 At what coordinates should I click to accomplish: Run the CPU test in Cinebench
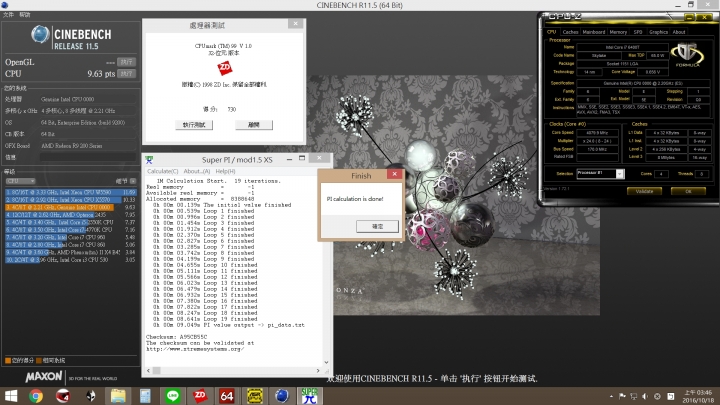(126, 73)
